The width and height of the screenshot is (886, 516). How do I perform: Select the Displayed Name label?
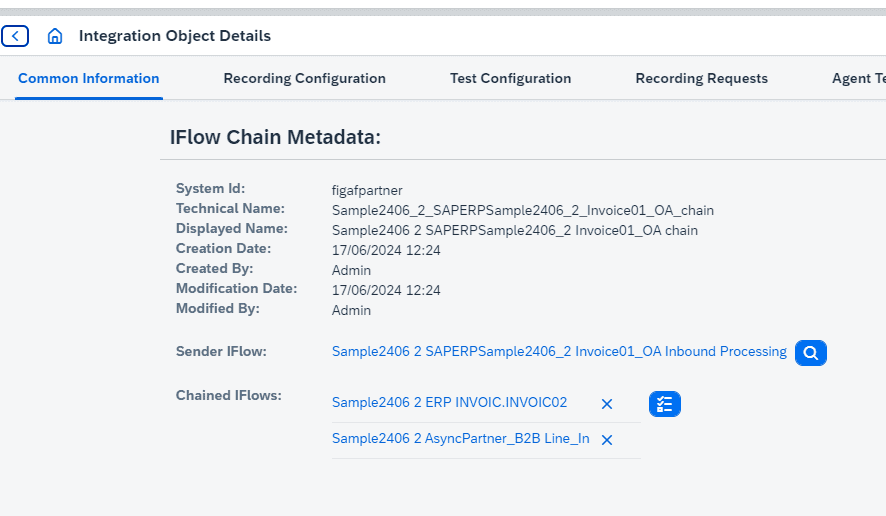click(x=232, y=228)
